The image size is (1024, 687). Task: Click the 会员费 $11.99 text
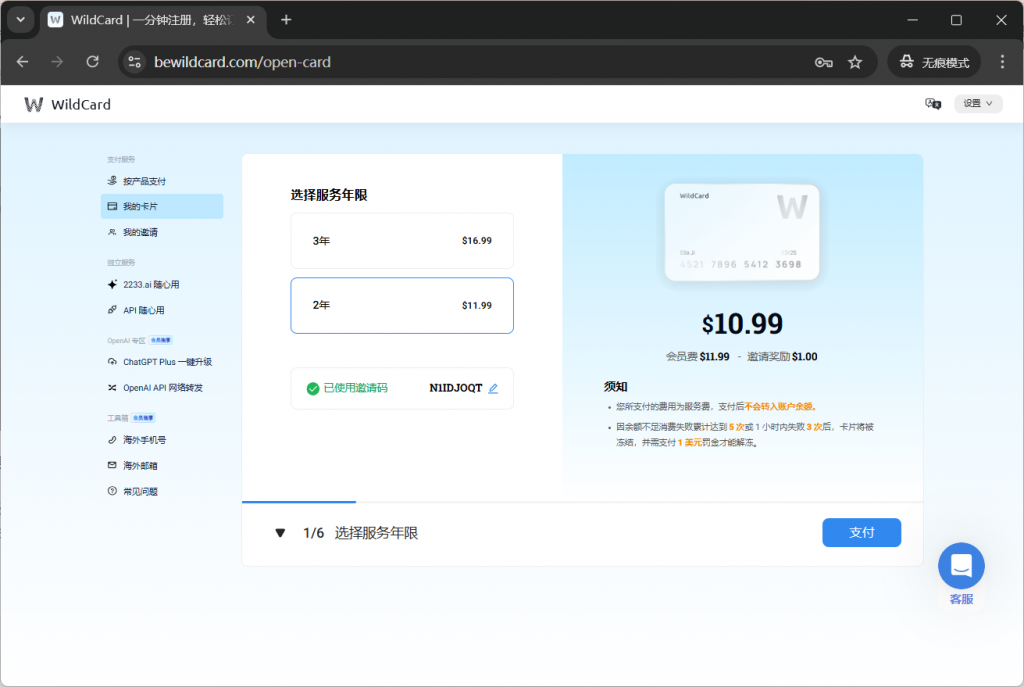[x=697, y=357]
